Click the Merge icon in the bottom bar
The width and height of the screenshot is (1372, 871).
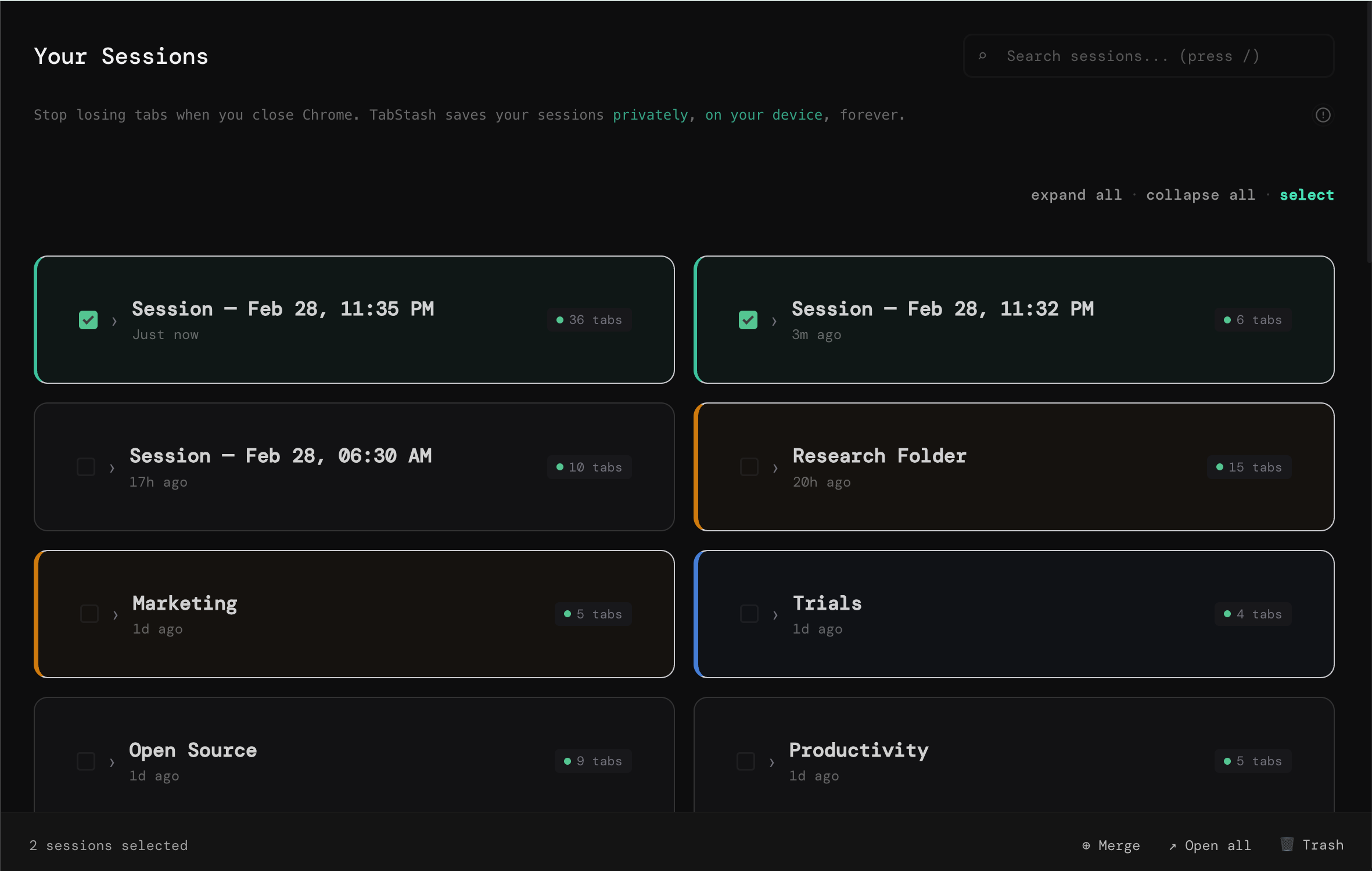[x=1087, y=845]
